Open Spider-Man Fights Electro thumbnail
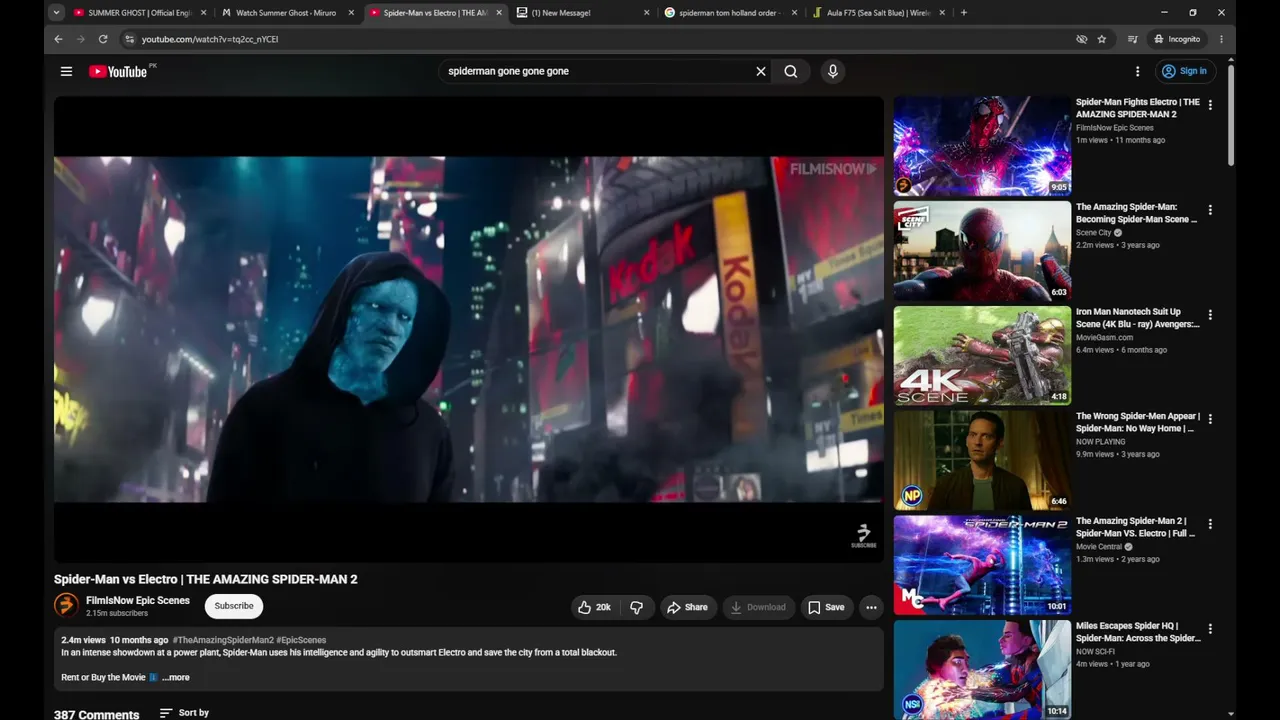 [982, 146]
